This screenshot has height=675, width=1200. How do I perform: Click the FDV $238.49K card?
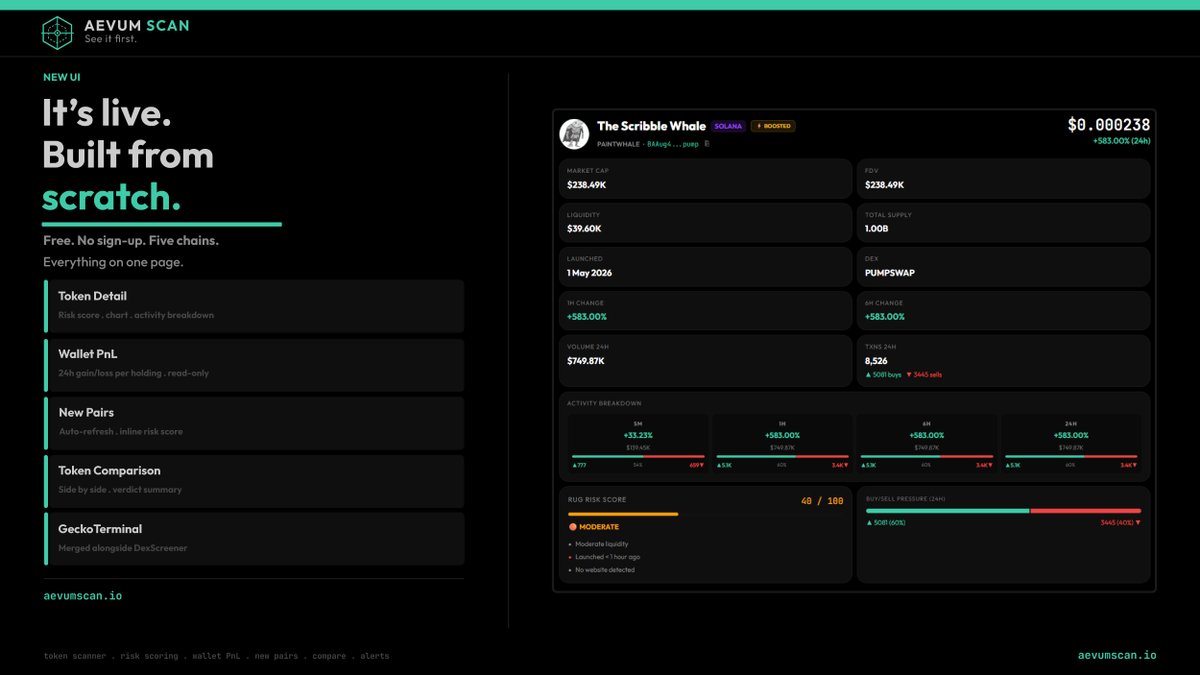click(1003, 178)
